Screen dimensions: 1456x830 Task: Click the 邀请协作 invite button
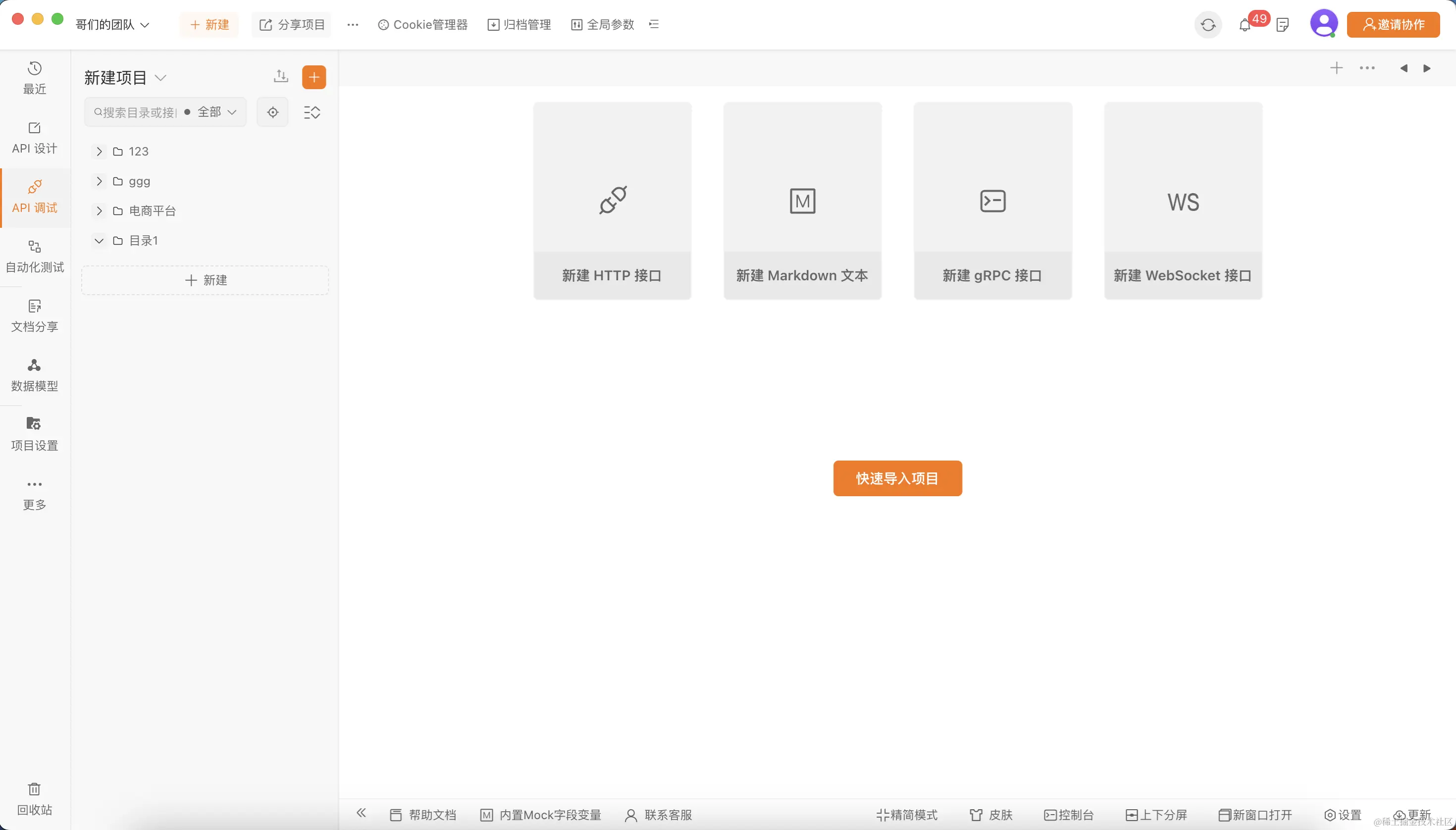pyautogui.click(x=1393, y=24)
